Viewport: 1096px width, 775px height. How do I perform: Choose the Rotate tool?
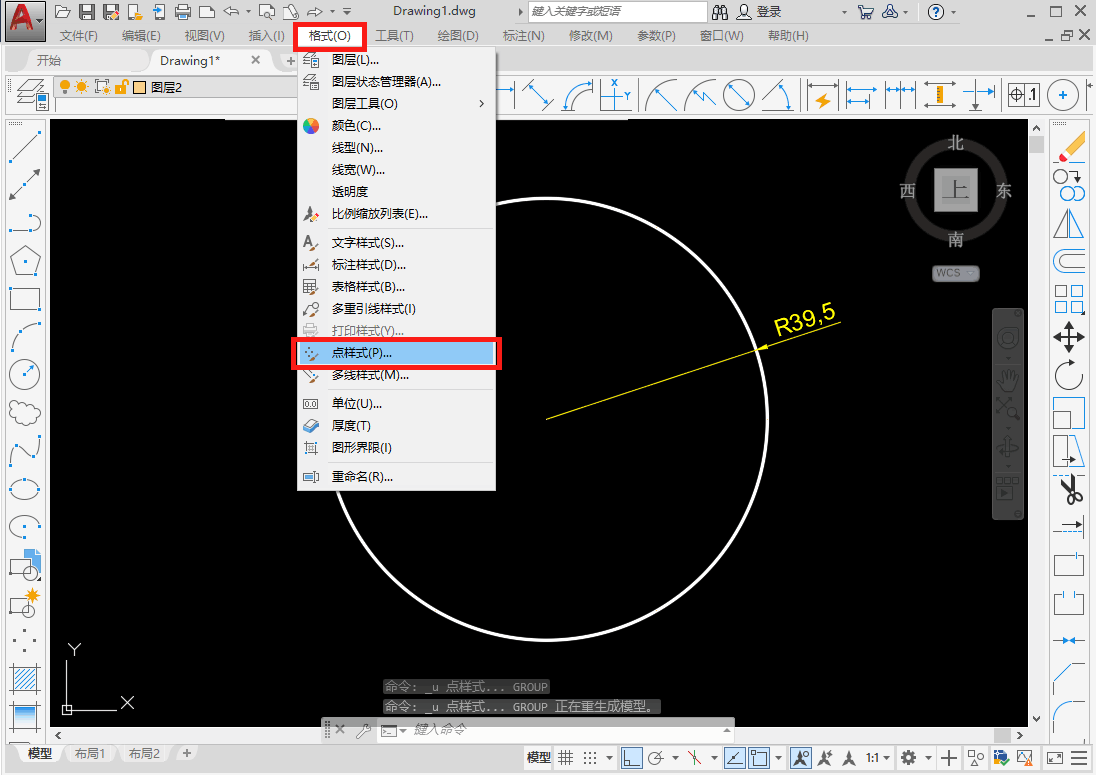(1069, 376)
